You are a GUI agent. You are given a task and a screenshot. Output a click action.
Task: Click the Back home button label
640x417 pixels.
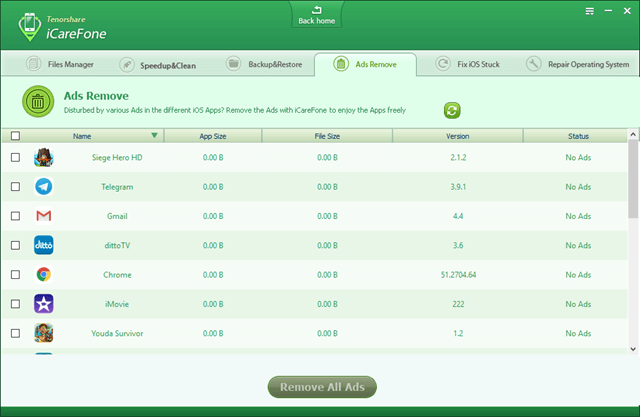click(317, 21)
